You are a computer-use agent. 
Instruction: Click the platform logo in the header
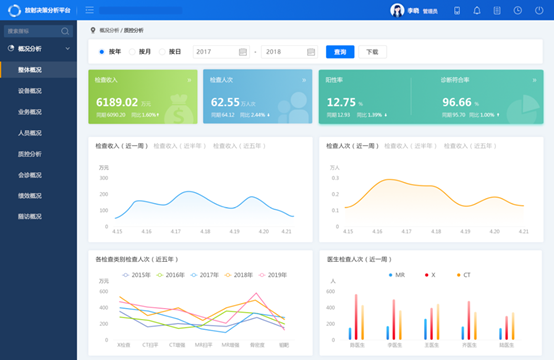point(14,10)
